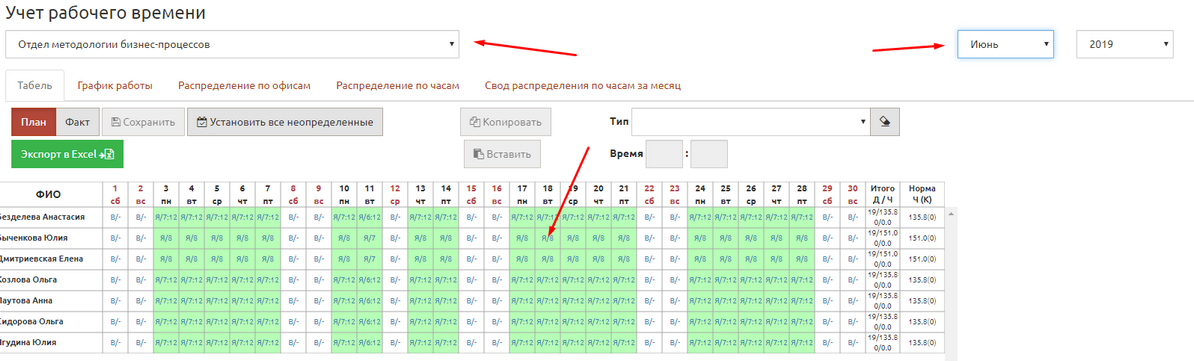
Task: Click Я/7 cell in Дмитриевская Елена row
Action: click(x=369, y=258)
